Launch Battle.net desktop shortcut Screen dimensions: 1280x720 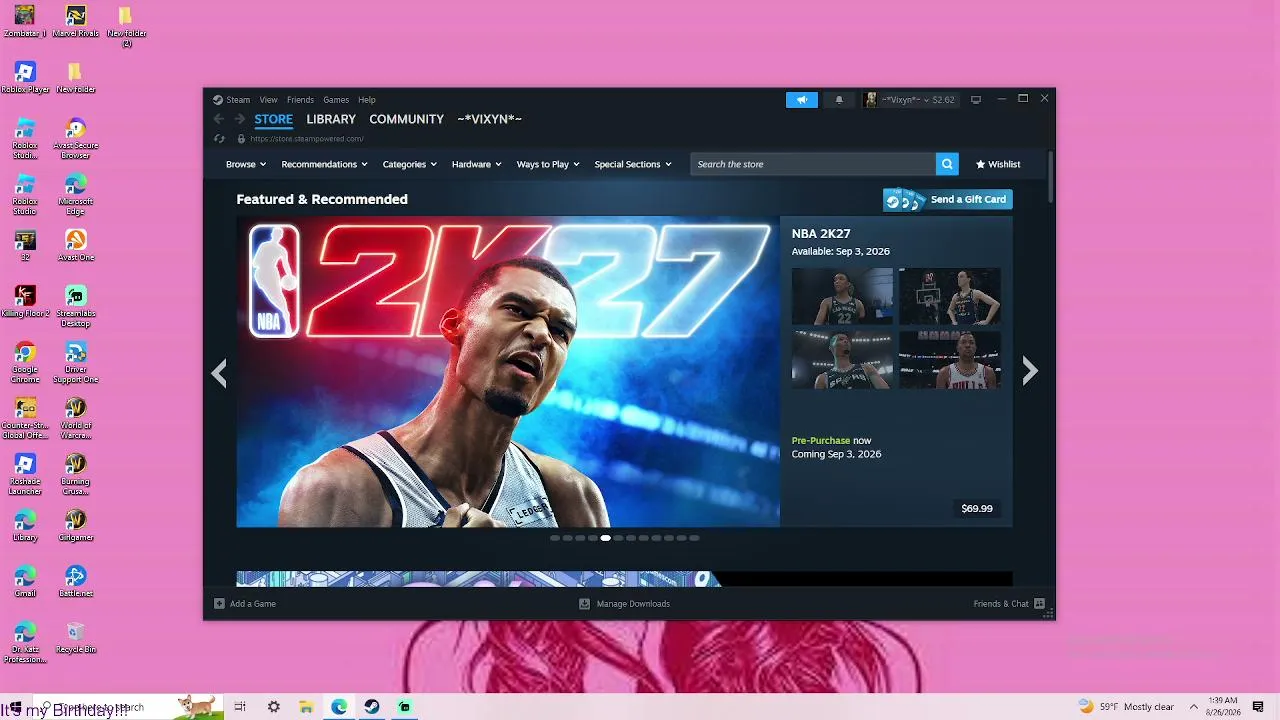coord(76,581)
